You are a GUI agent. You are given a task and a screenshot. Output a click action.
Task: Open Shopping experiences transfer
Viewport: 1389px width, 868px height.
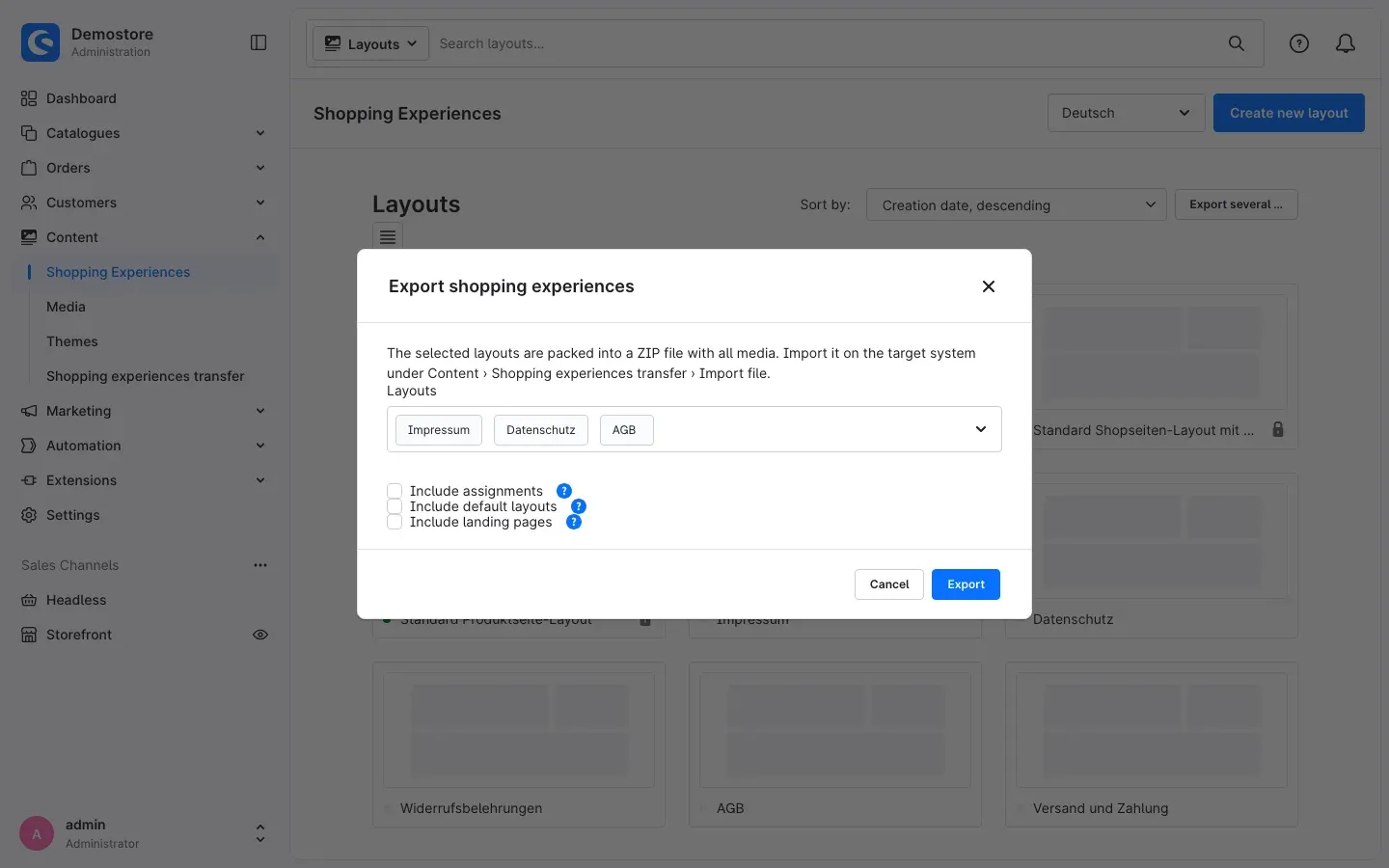[145, 376]
